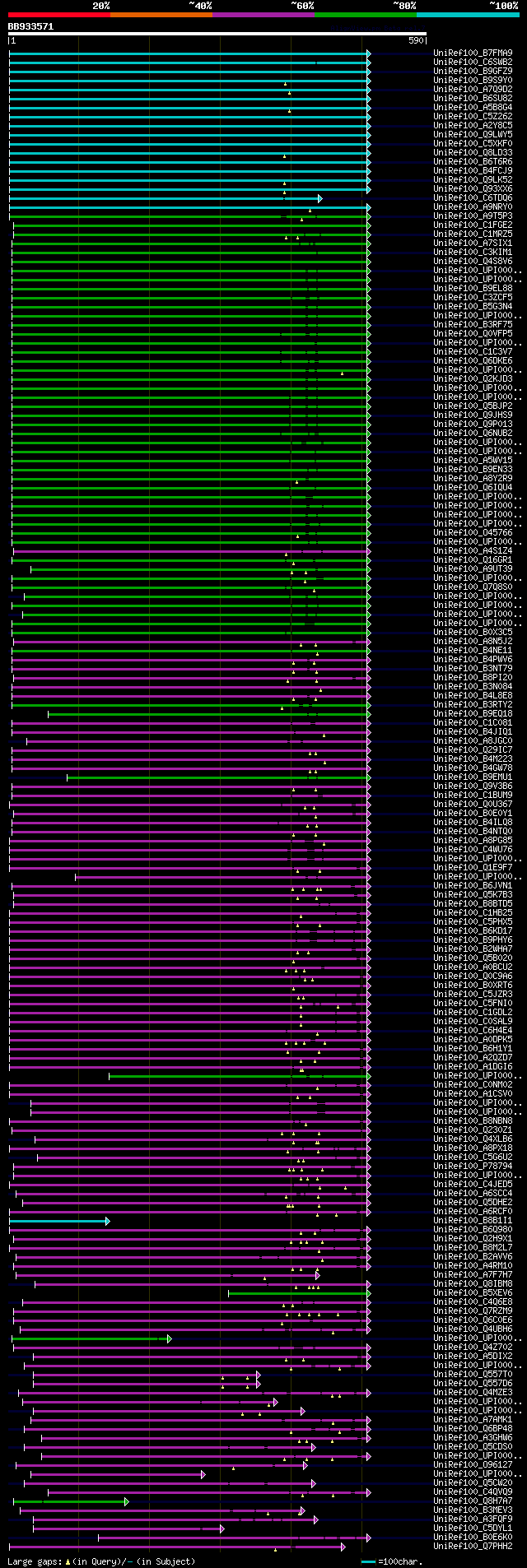Select hit label UniRef100_Q557T0

click(473, 1375)
